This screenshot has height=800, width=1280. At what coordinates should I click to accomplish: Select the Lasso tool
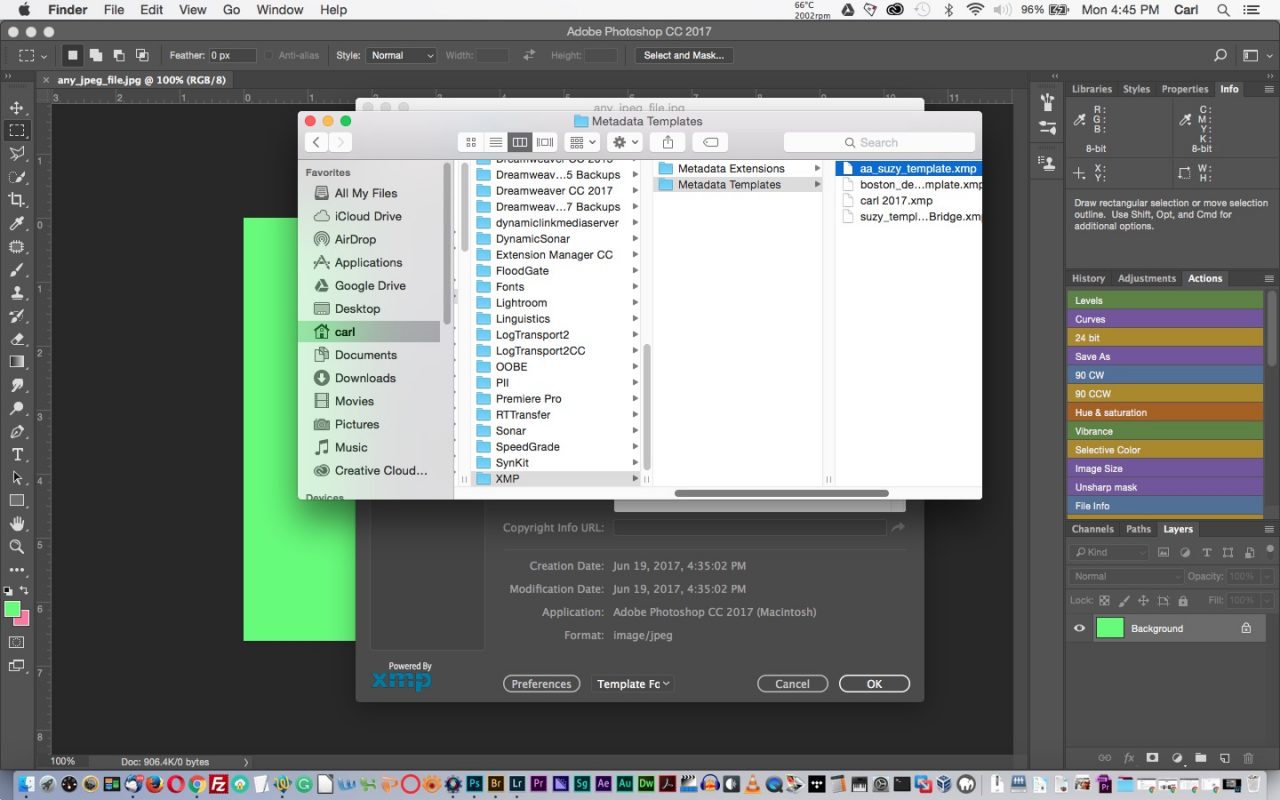click(18, 153)
